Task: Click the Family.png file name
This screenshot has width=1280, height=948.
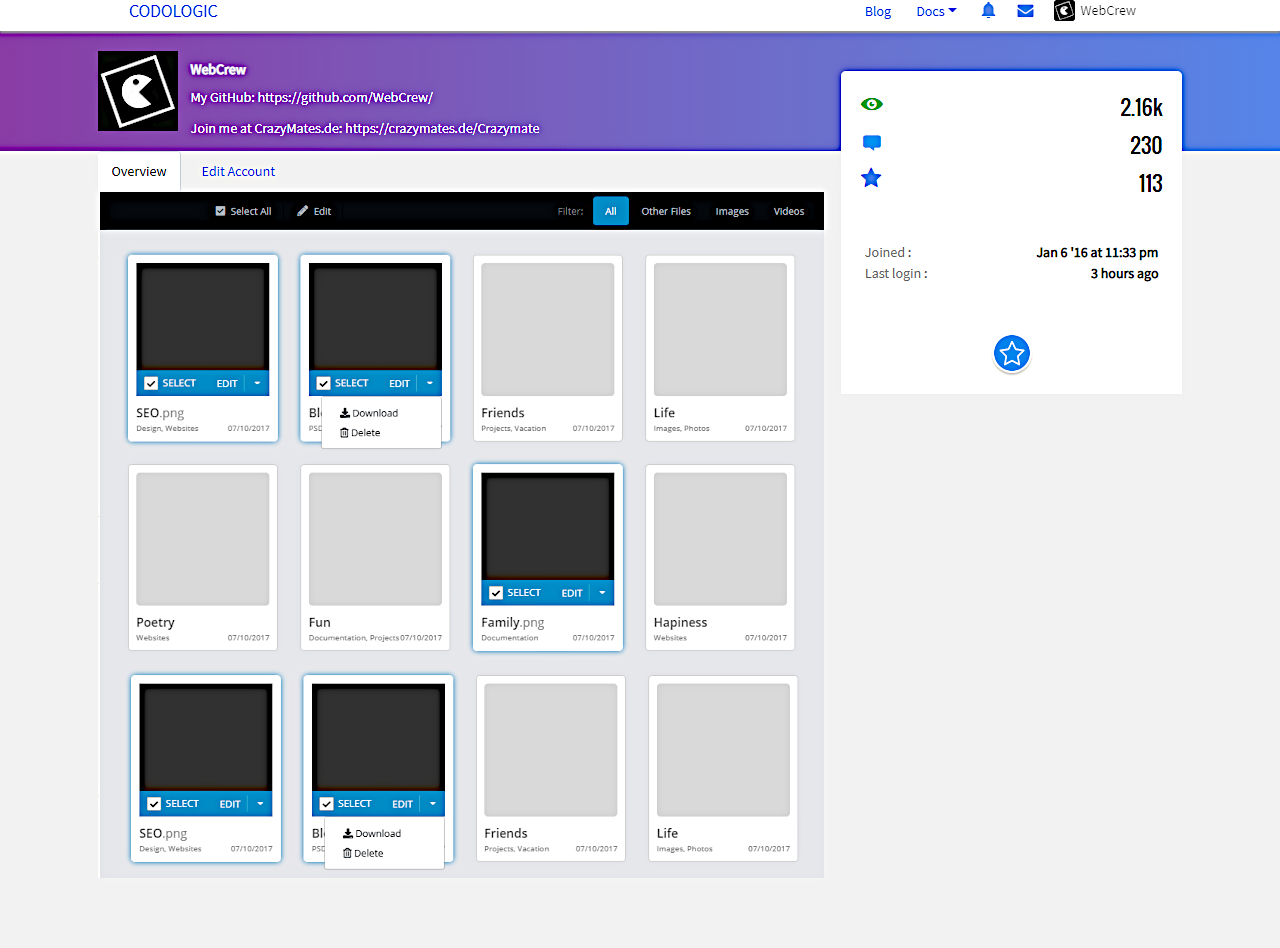Action: click(513, 622)
